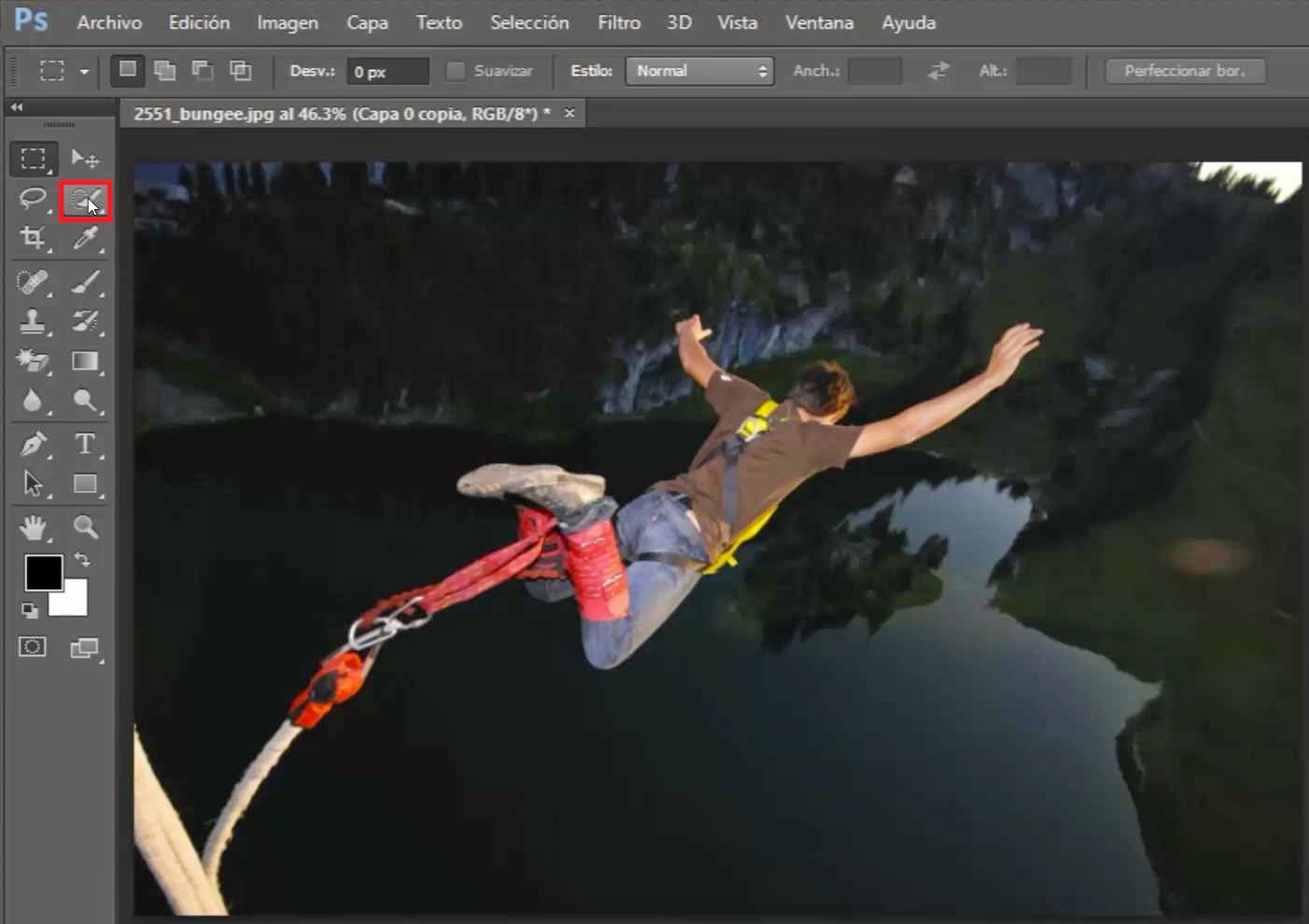
Task: Select the Move tool
Action: coord(85,159)
